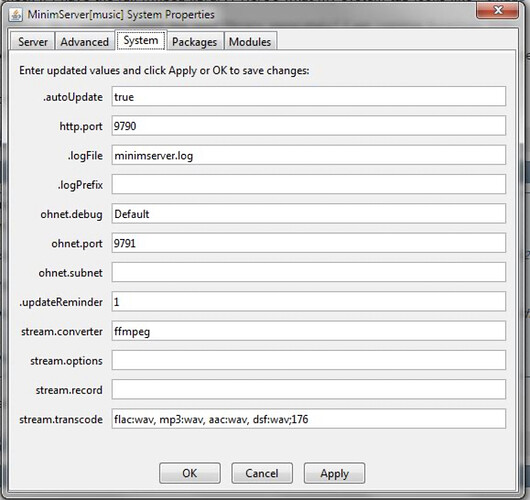530x500 pixels.
Task: Click the stream.converter label
Action: tap(62, 332)
